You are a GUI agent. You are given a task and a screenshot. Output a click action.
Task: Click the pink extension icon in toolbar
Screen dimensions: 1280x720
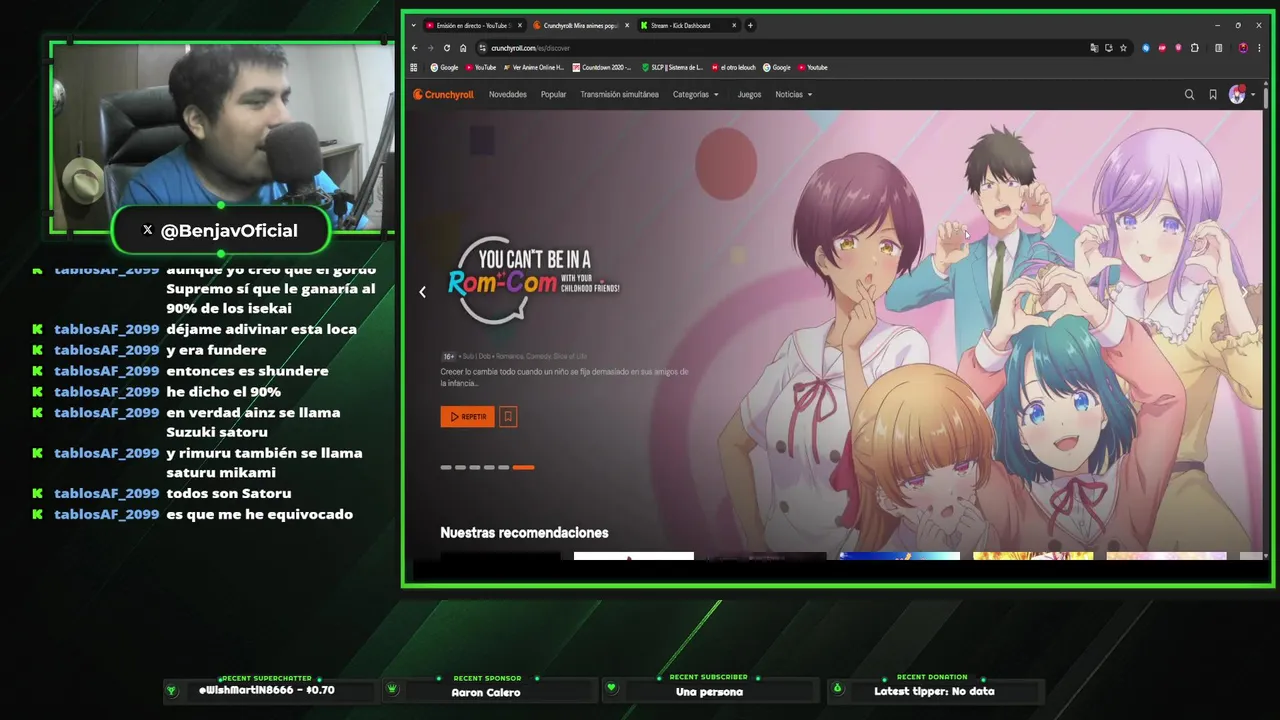point(1178,48)
